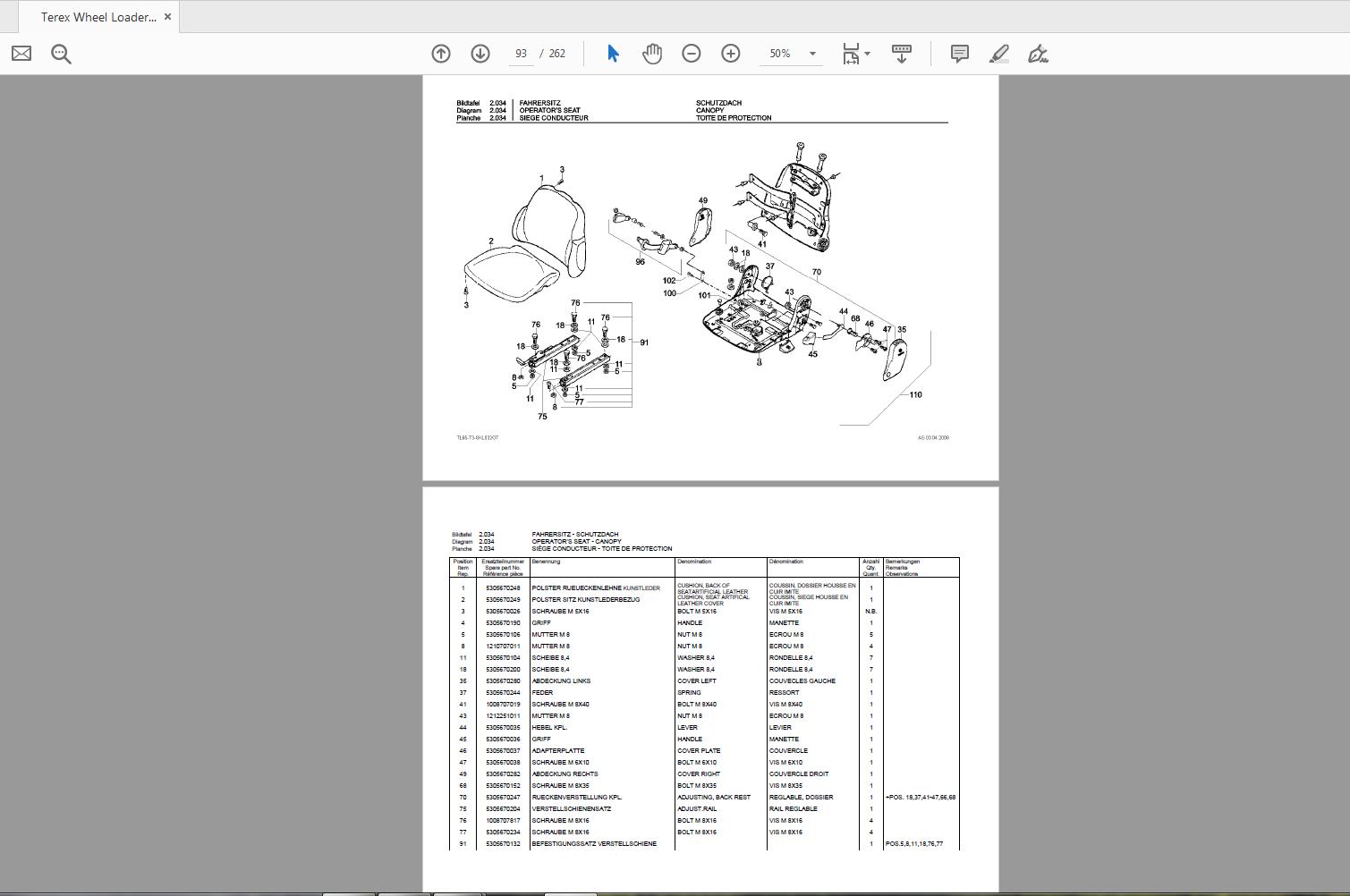Activate the hand pan tool
The image size is (1350, 896).
point(652,54)
